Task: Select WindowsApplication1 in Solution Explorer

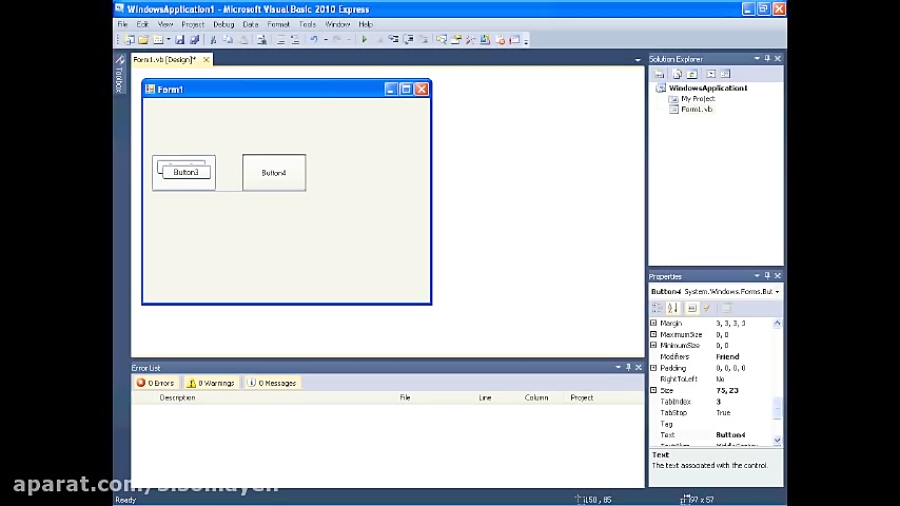Action: click(x=708, y=88)
